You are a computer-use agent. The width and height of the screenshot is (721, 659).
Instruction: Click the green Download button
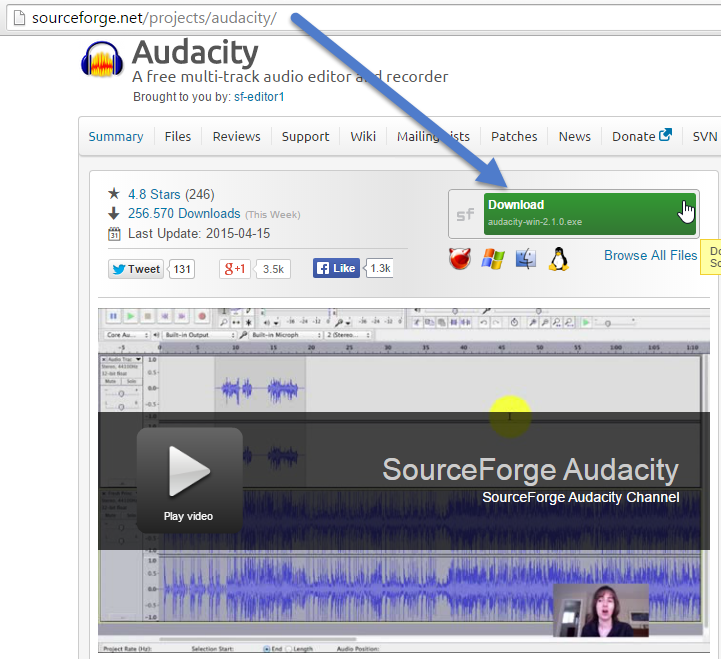[x=588, y=213]
